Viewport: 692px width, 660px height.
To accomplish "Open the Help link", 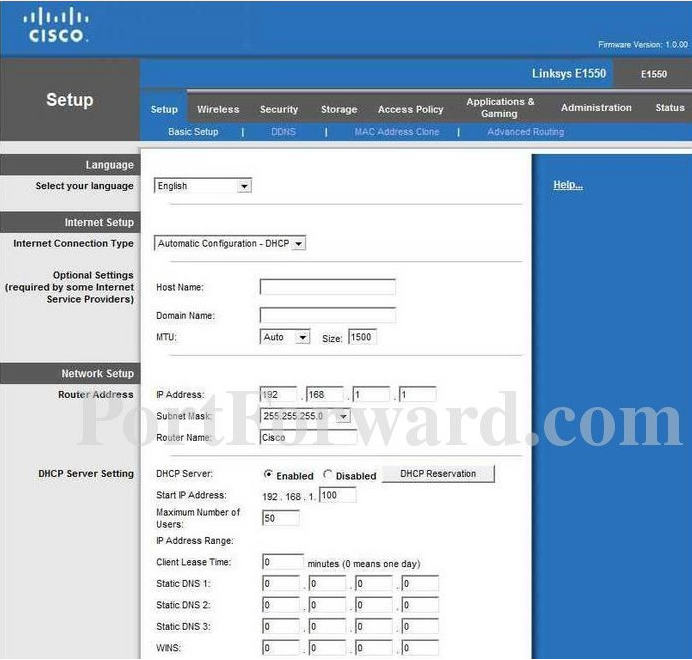I will click(x=568, y=185).
